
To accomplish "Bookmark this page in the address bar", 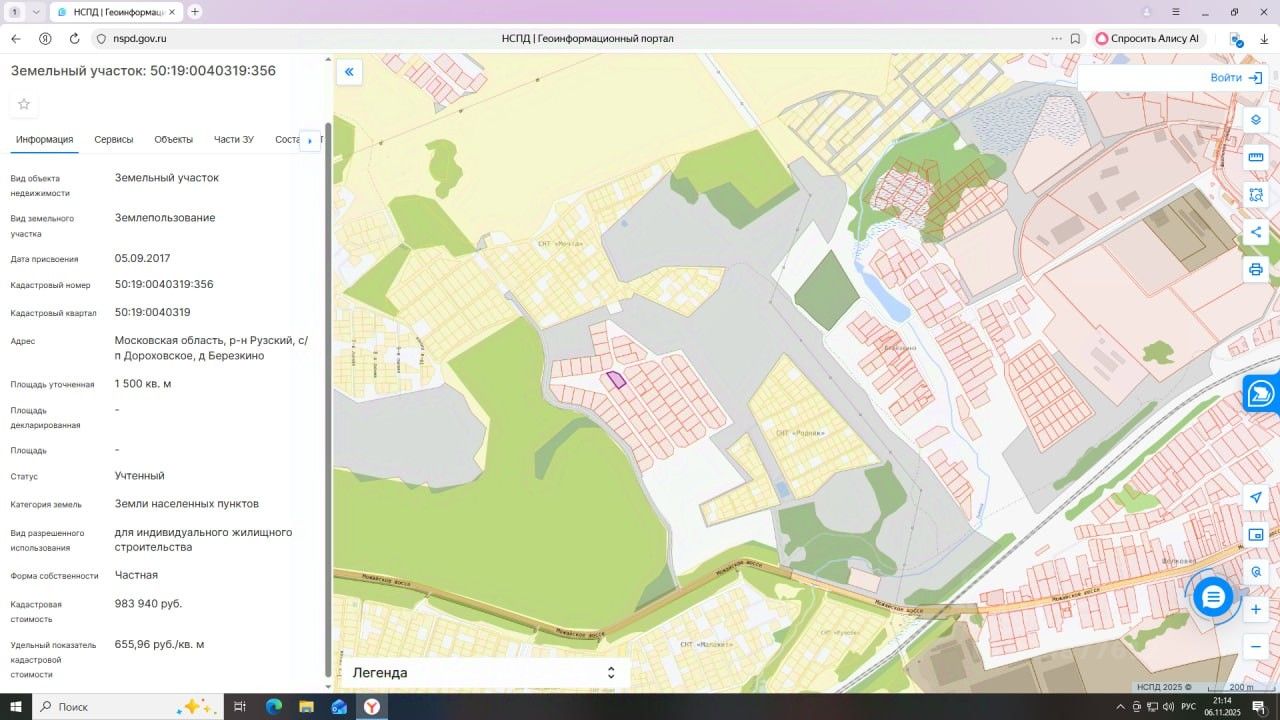I will pos(1075,38).
